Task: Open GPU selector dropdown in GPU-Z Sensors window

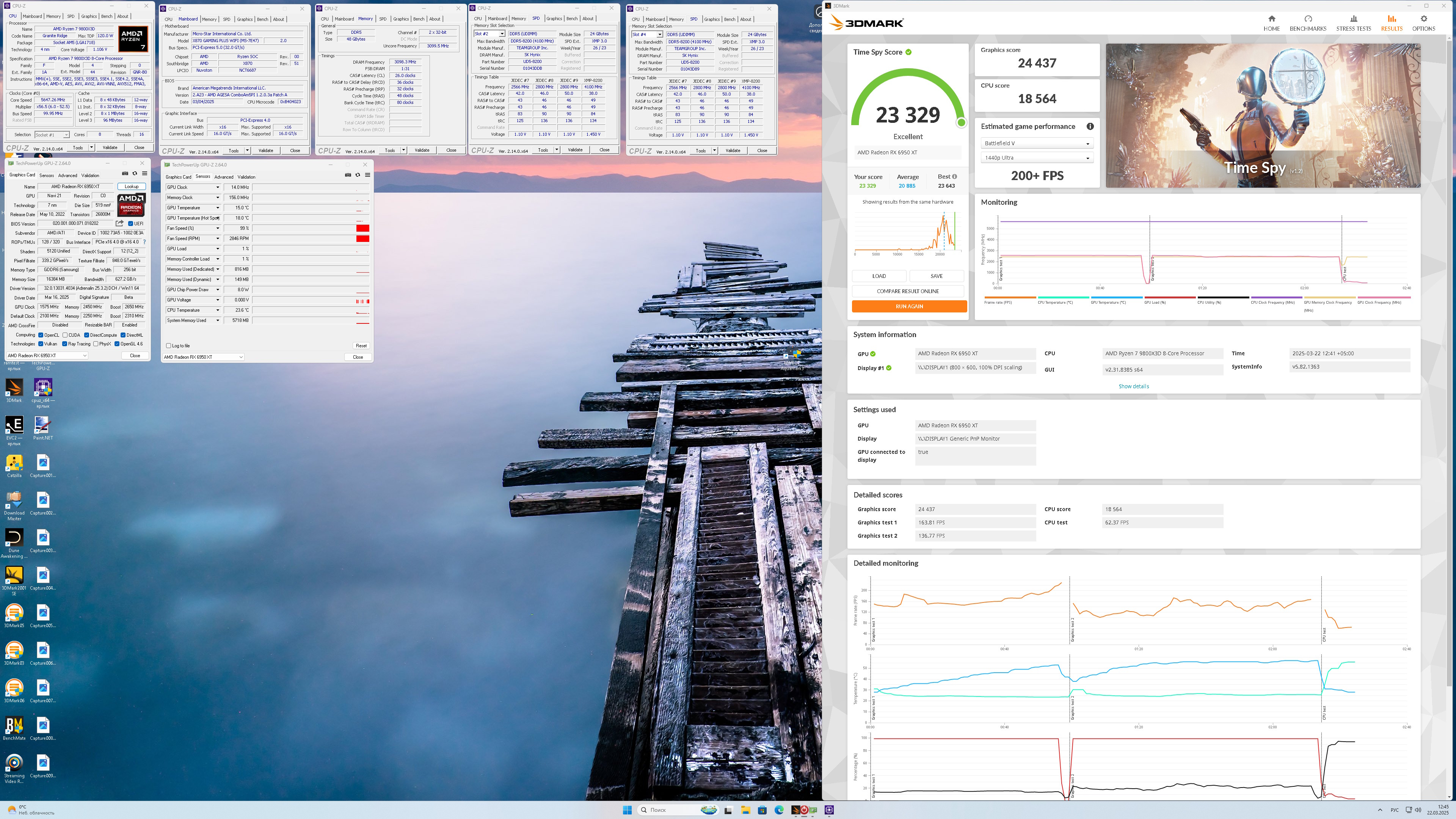Action: point(203,357)
